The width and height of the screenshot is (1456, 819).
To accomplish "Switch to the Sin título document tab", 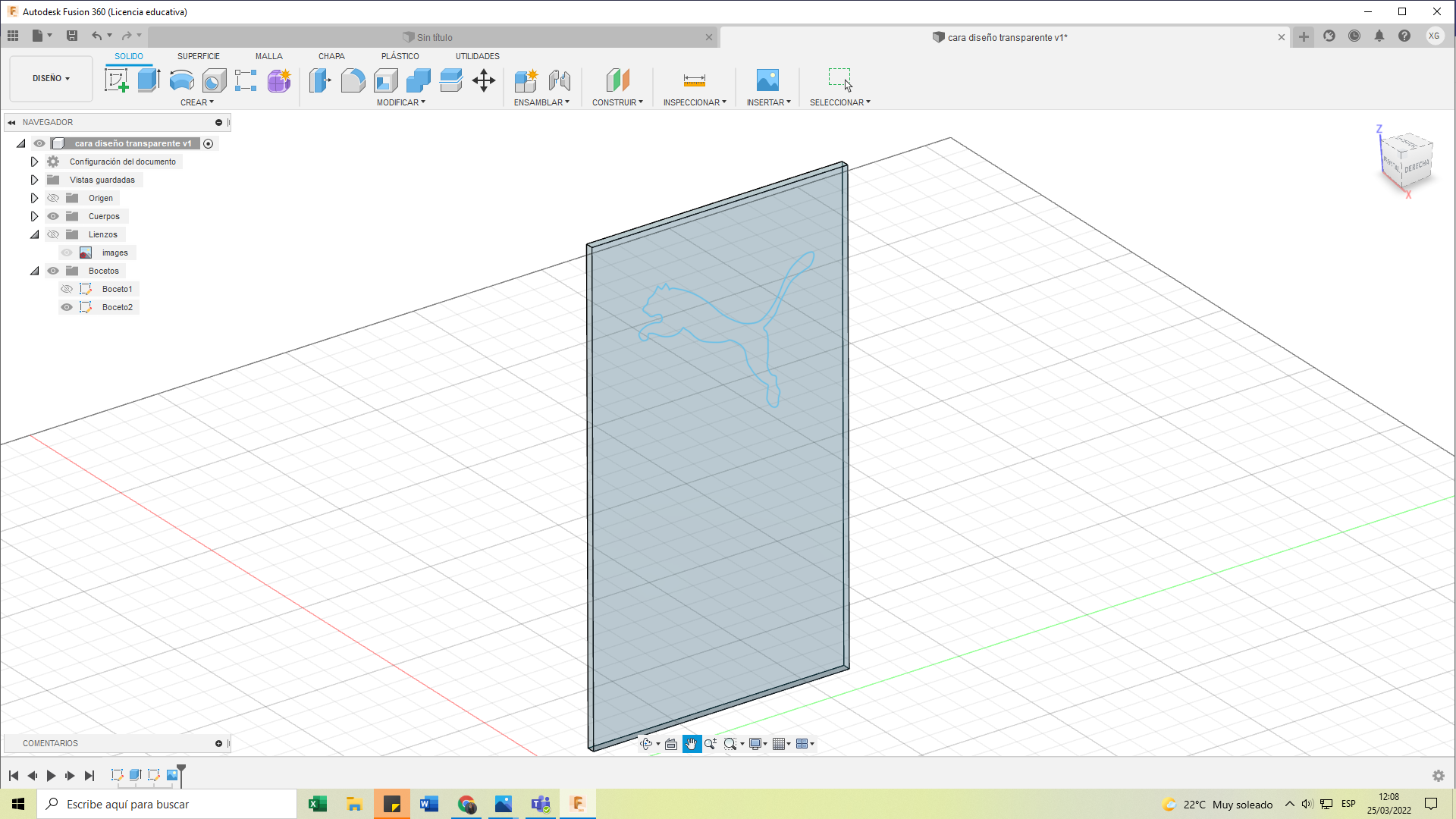I will pyautogui.click(x=434, y=37).
